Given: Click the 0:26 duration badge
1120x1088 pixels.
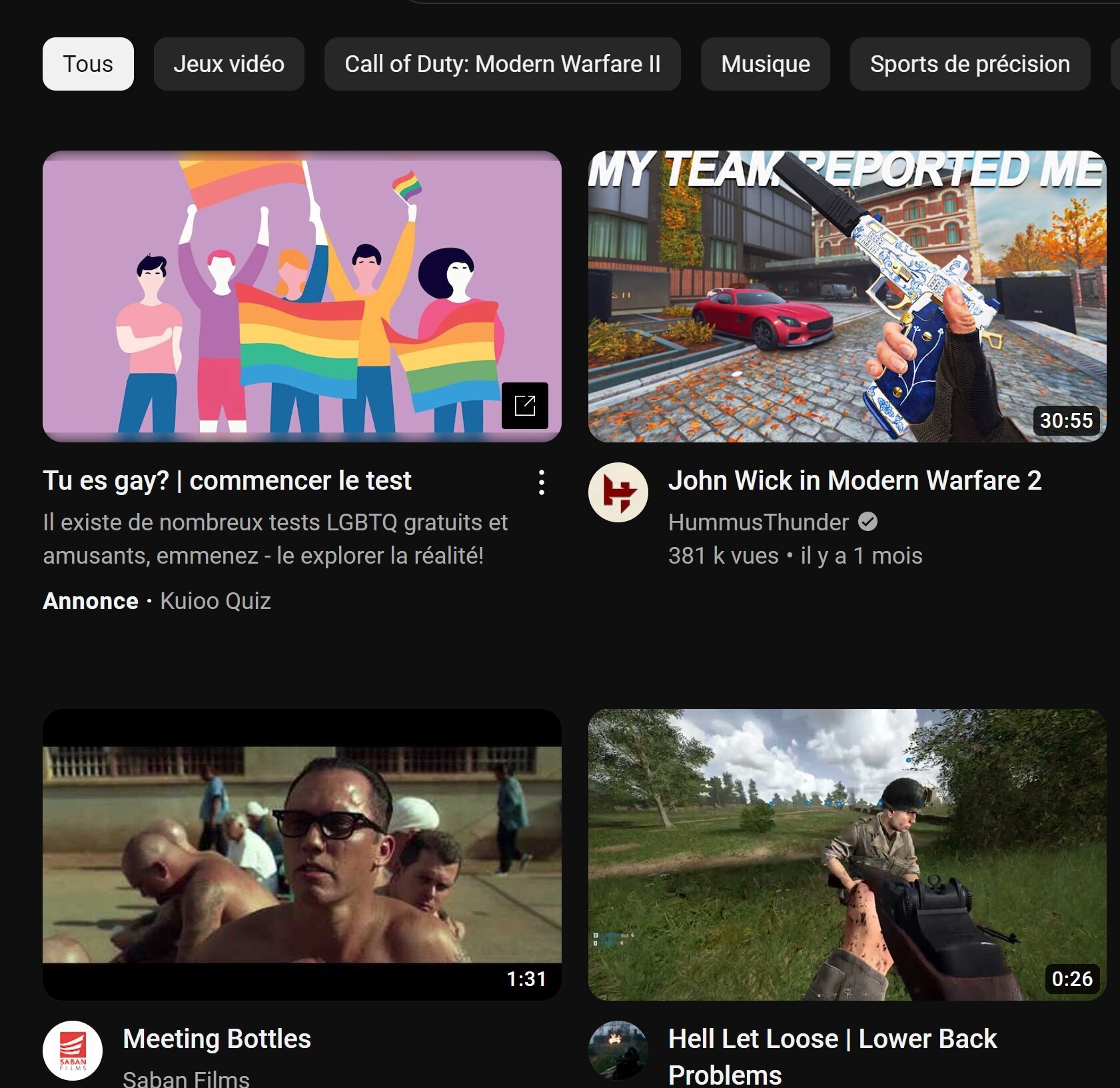Looking at the screenshot, I should coord(1072,979).
